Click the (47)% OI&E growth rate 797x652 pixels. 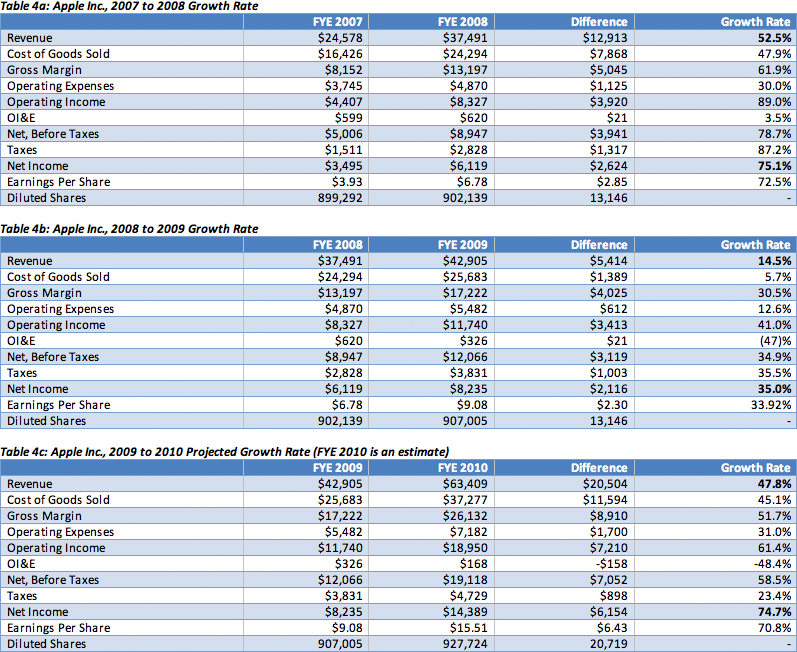pyautogui.click(x=776, y=341)
